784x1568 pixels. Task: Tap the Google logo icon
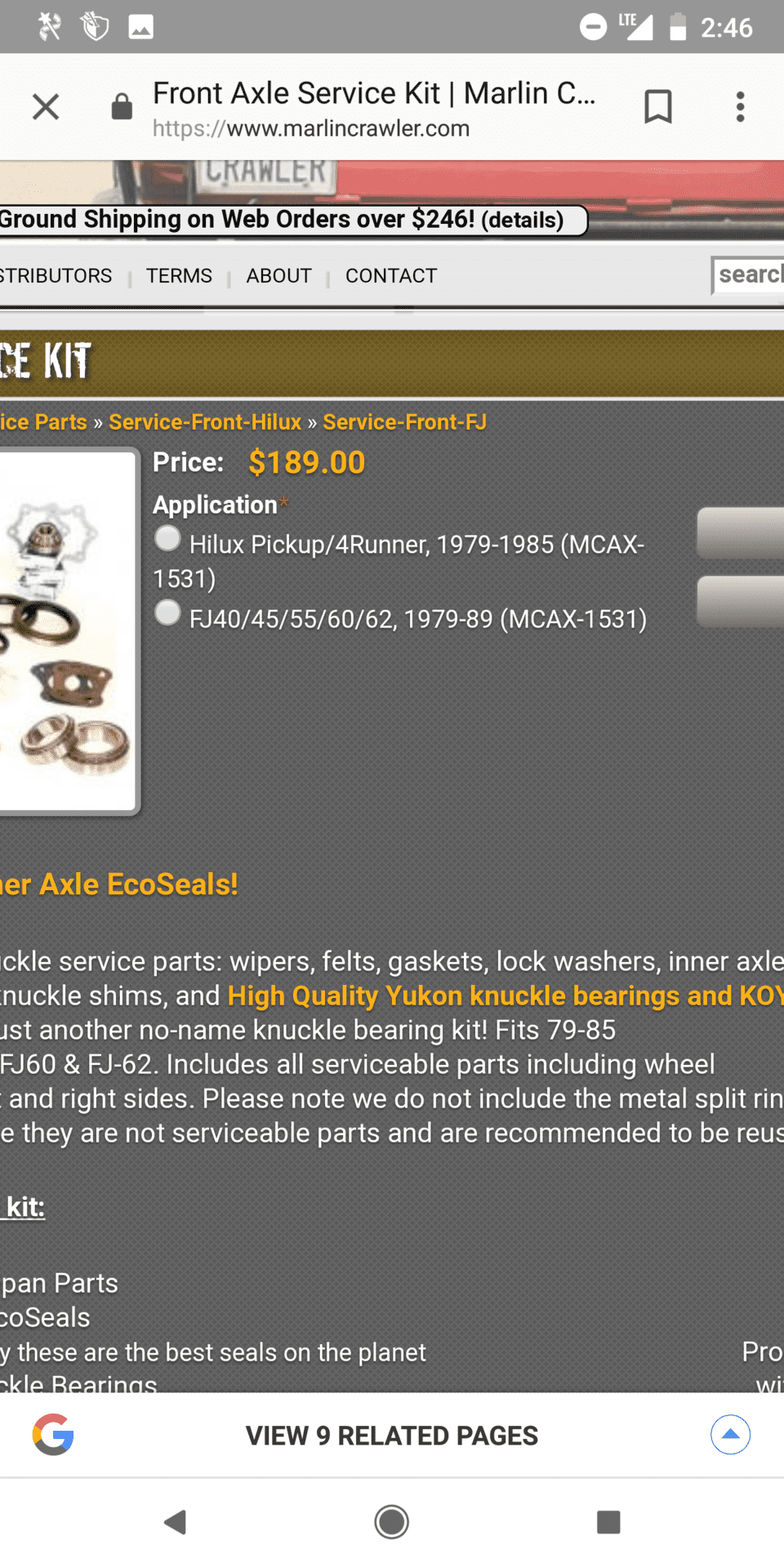[53, 1434]
